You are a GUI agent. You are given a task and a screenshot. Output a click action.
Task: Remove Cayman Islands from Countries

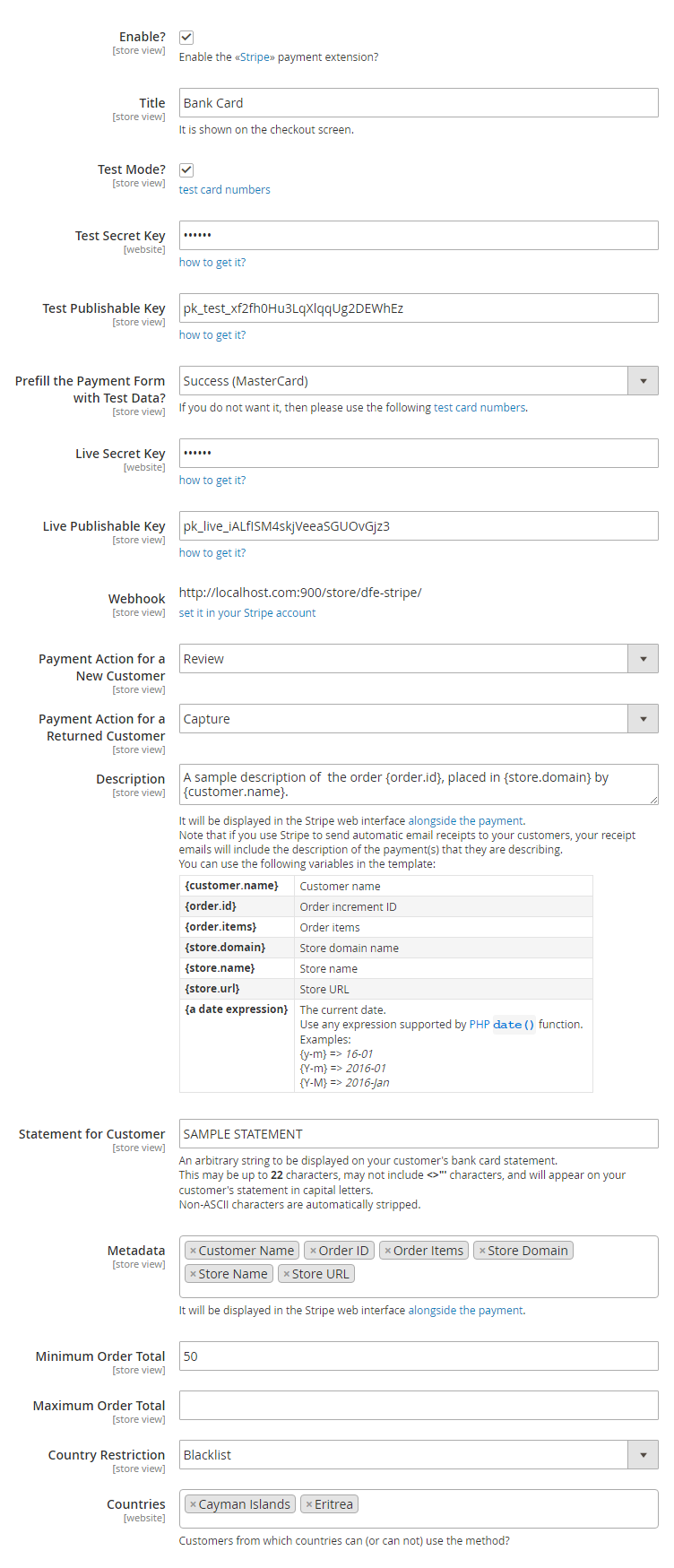pos(193,1504)
